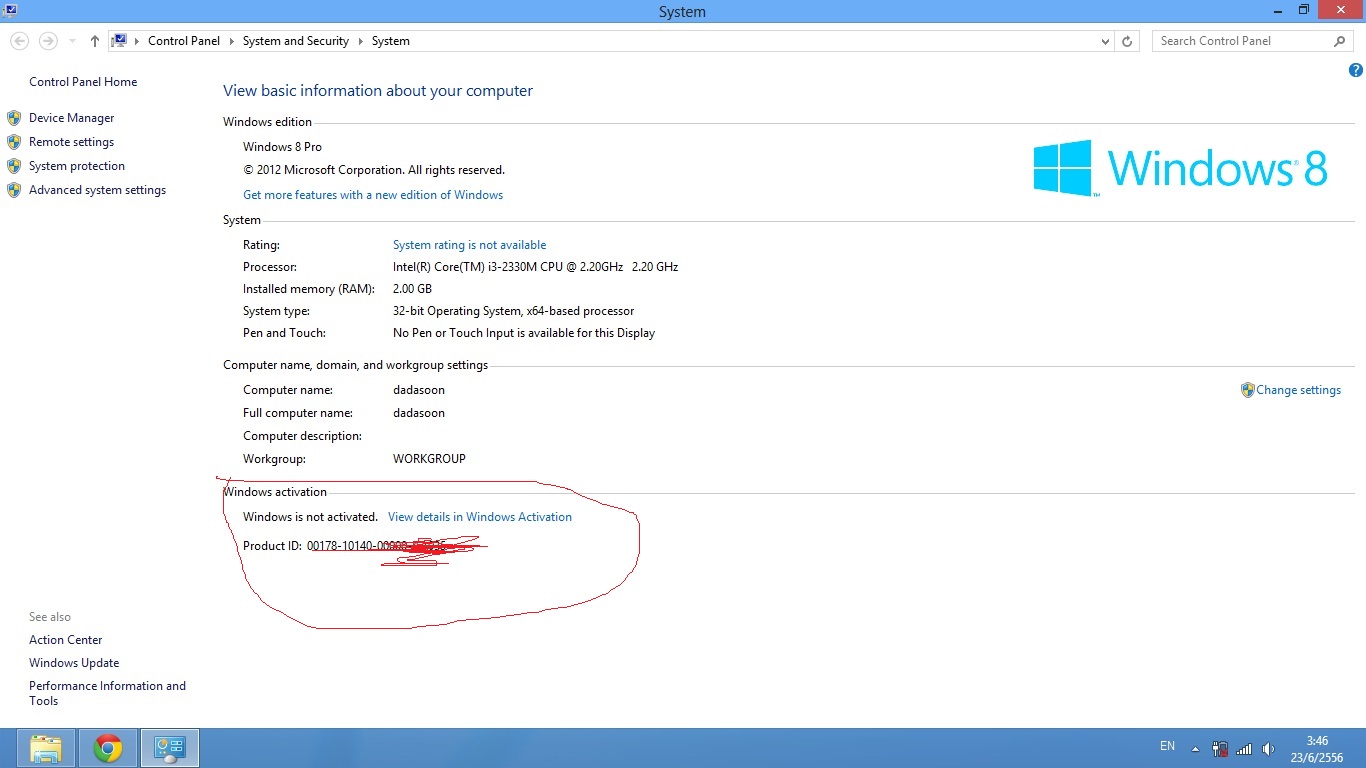Screen dimensions: 1366x768
Task: Open Device Manager
Action: (71, 118)
